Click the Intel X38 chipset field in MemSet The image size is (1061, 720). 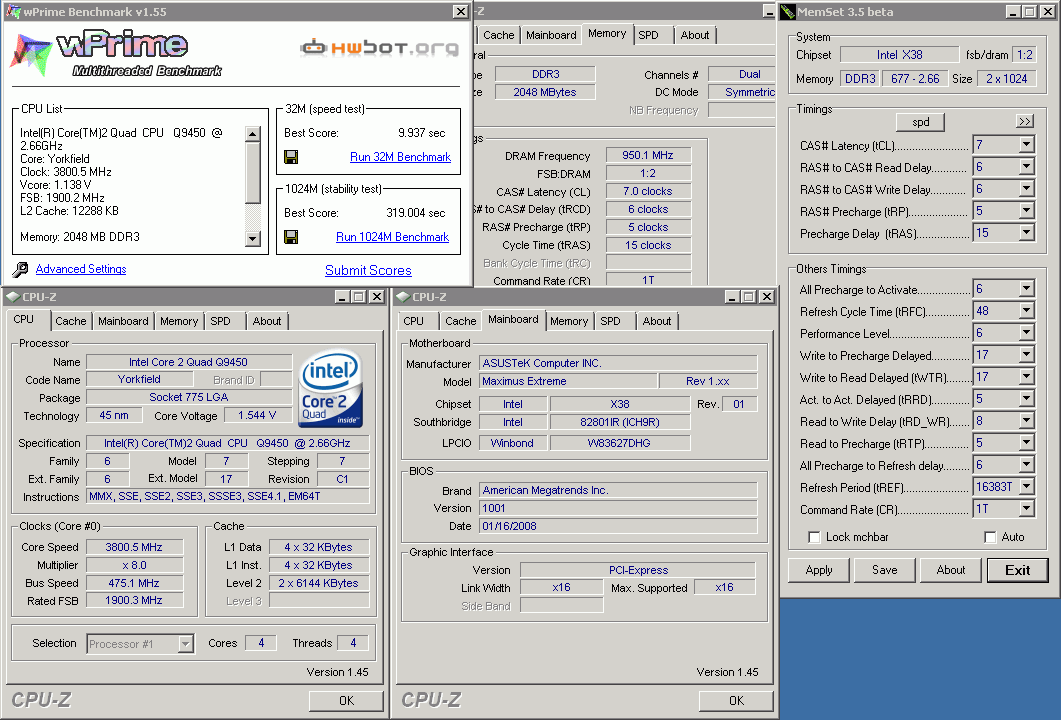pyautogui.click(x=899, y=55)
